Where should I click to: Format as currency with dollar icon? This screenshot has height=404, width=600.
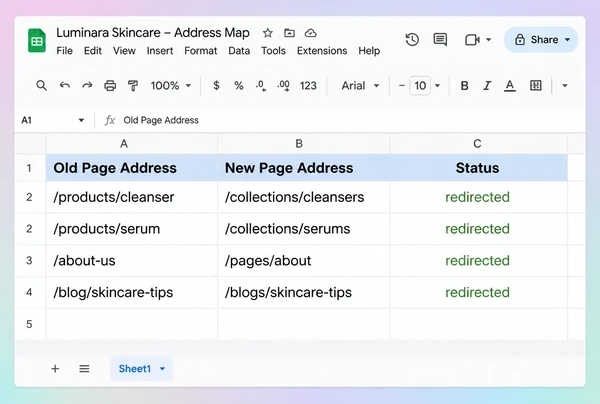click(216, 85)
